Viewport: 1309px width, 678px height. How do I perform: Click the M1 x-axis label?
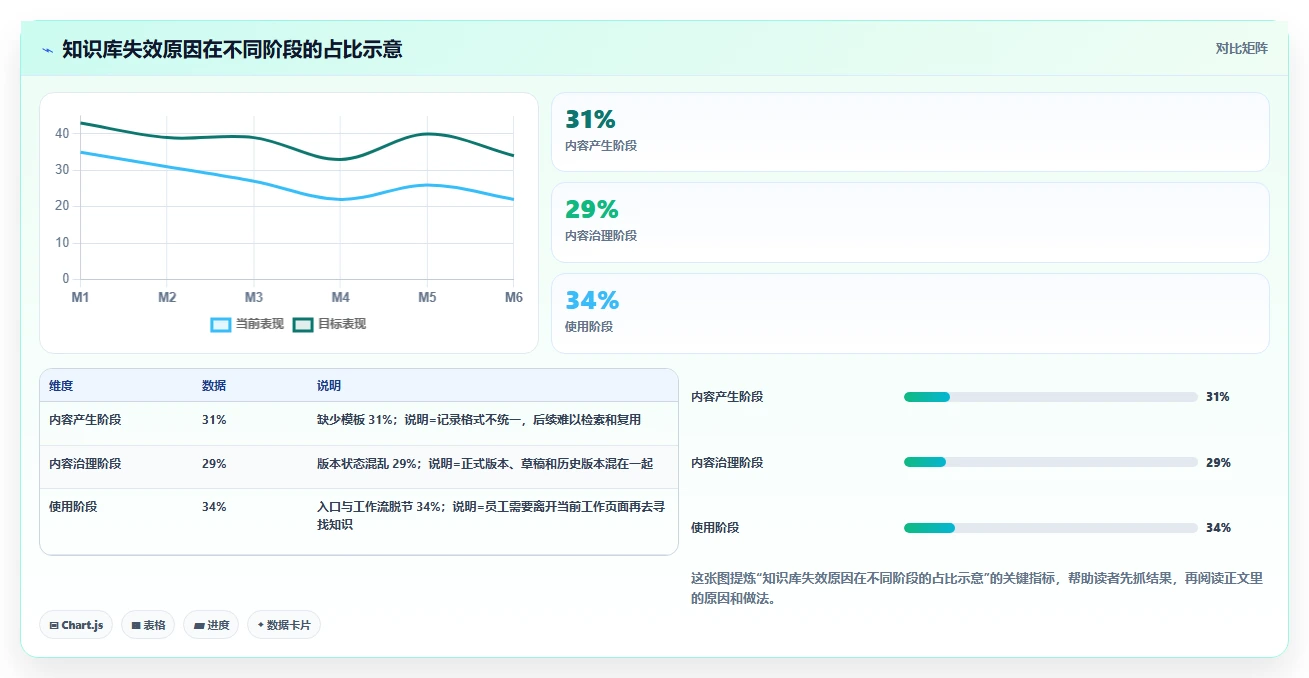80,297
